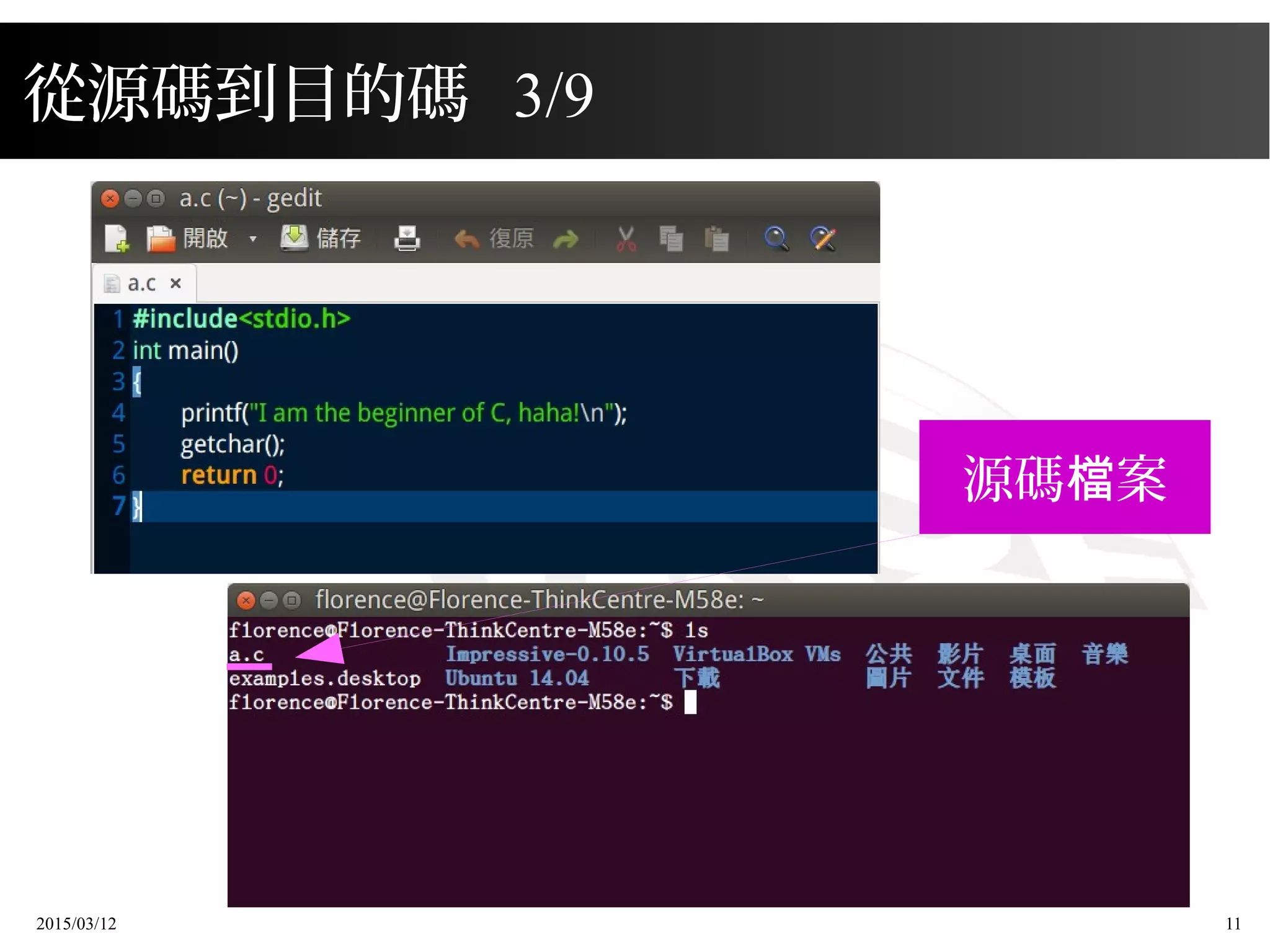Screen dimensions: 1270x952
Task: Click the terminal title bar text
Action: click(539, 600)
